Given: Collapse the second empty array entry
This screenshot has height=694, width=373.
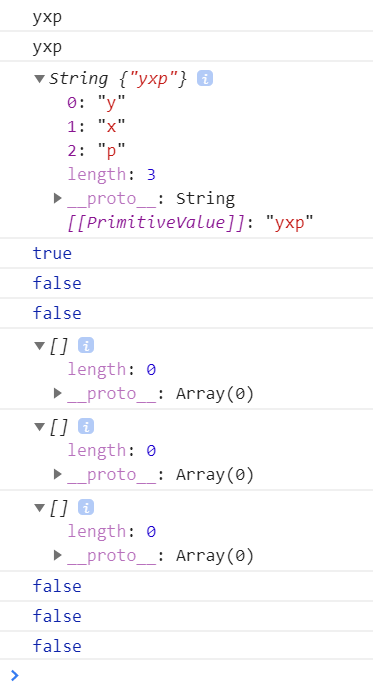Looking at the screenshot, I should coord(39,427).
